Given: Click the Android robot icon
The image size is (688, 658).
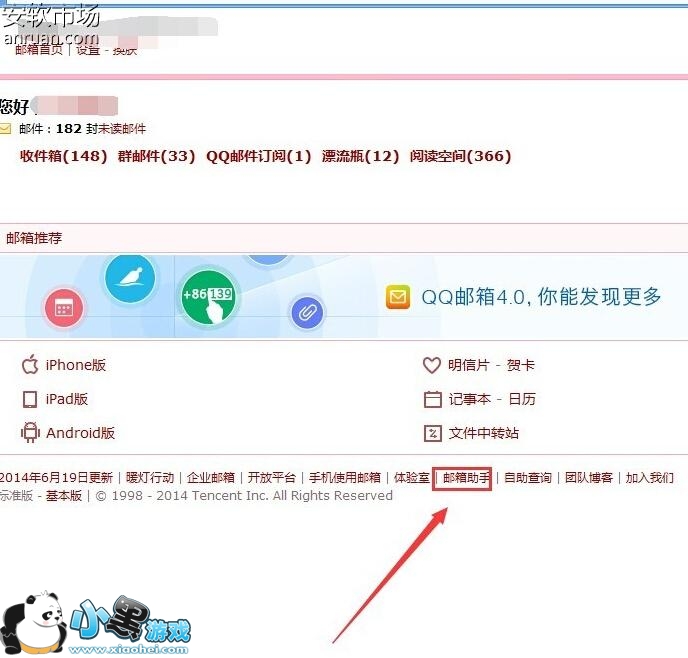Looking at the screenshot, I should pos(30,433).
